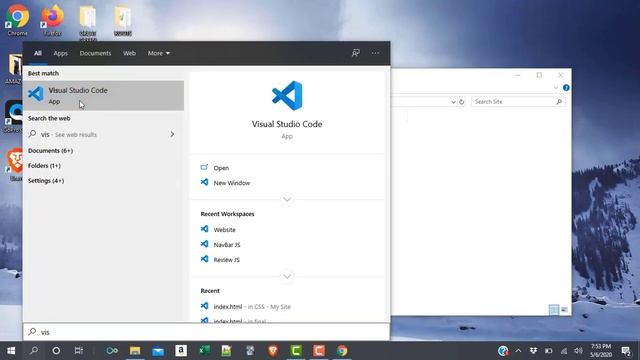Open Task View on taskbar
The image size is (640, 360).
pos(78,351)
